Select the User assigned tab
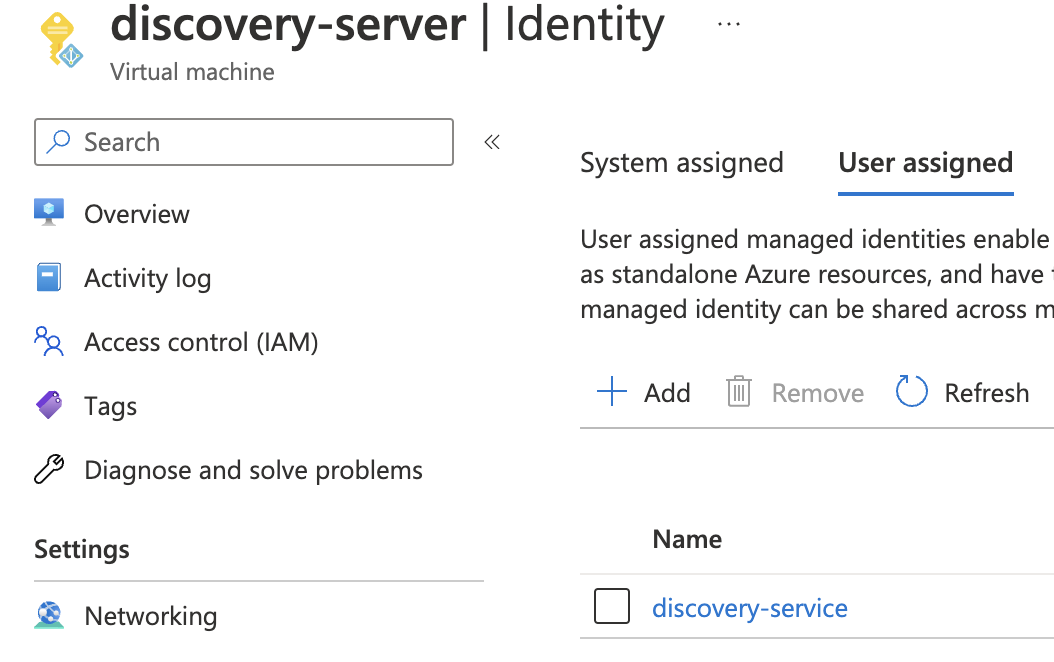The height and width of the screenshot is (662, 1054). (x=925, y=162)
